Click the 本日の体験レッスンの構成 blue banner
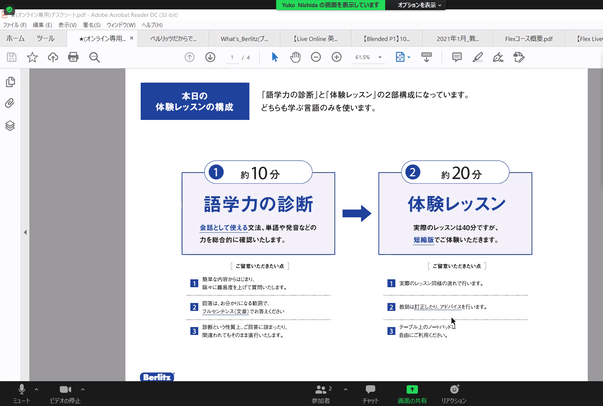Viewport: 603px width, 406px height. (x=195, y=101)
